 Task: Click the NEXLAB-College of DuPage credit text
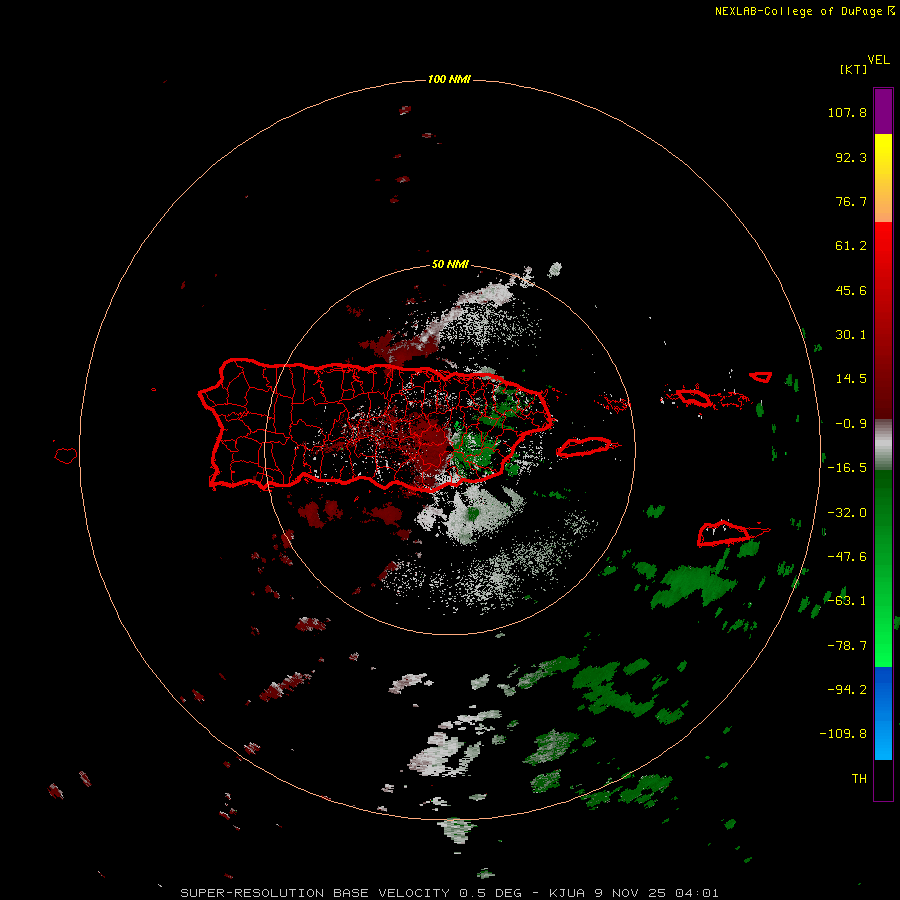[x=804, y=11]
